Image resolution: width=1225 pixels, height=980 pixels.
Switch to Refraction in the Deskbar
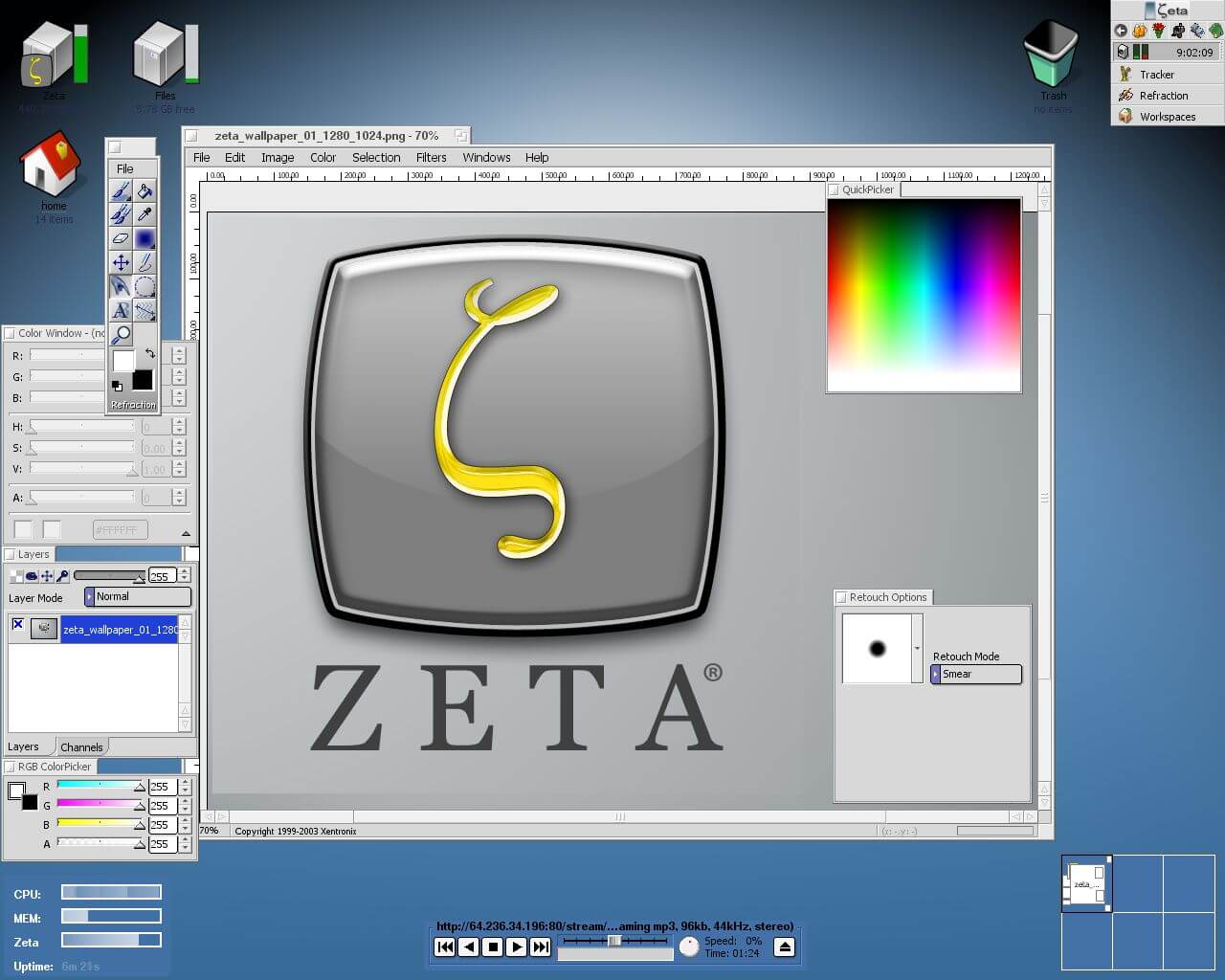pos(1168,96)
